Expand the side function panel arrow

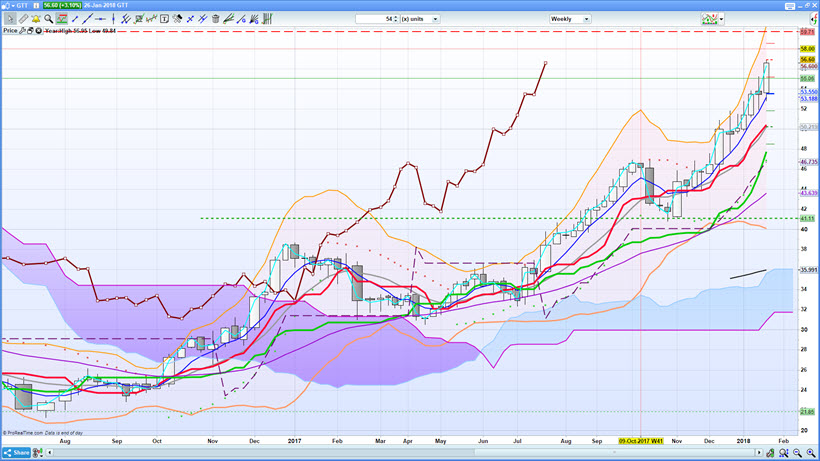[x=814, y=19]
